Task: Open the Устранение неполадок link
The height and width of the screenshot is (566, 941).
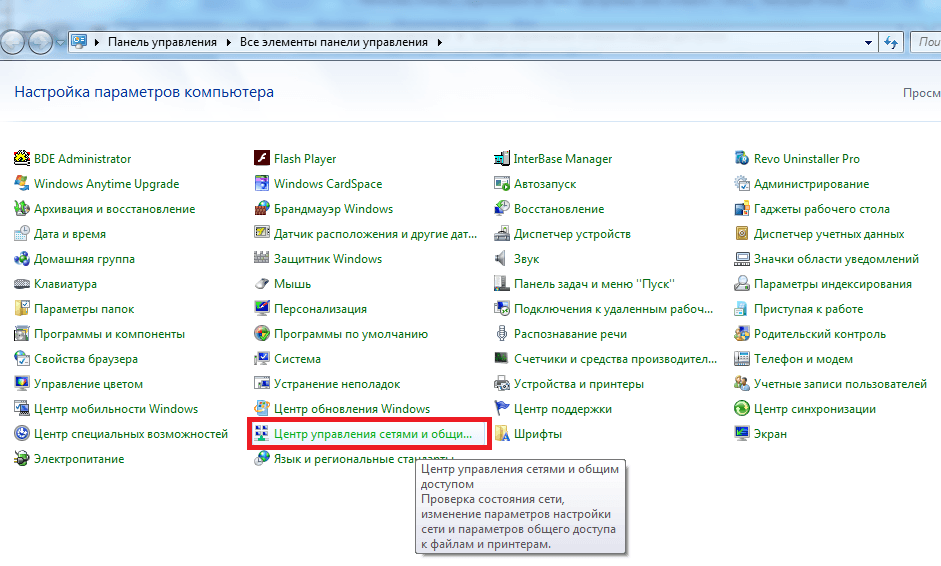Action: pyautogui.click(x=337, y=384)
